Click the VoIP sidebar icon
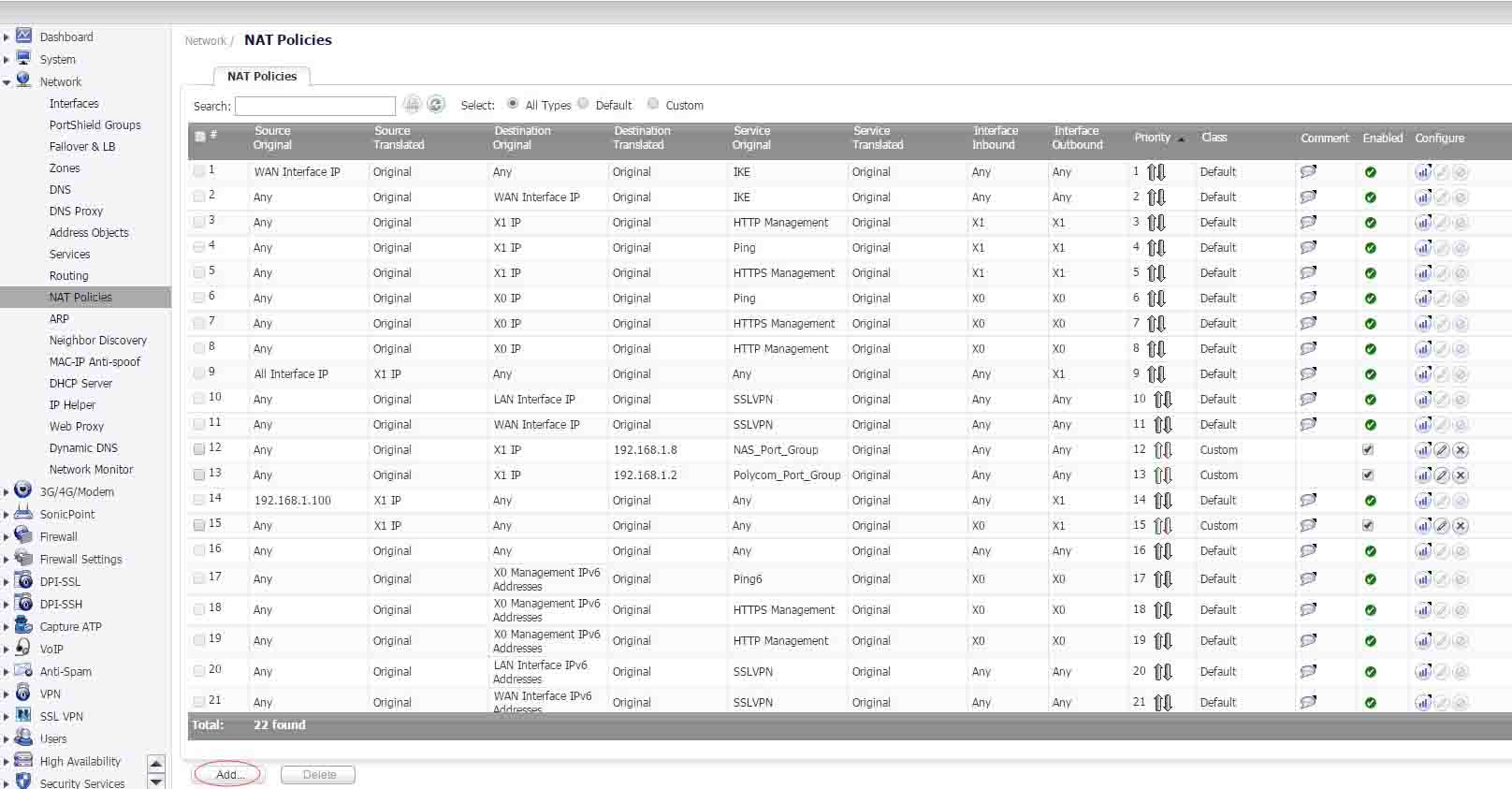1512x789 pixels. (x=23, y=648)
